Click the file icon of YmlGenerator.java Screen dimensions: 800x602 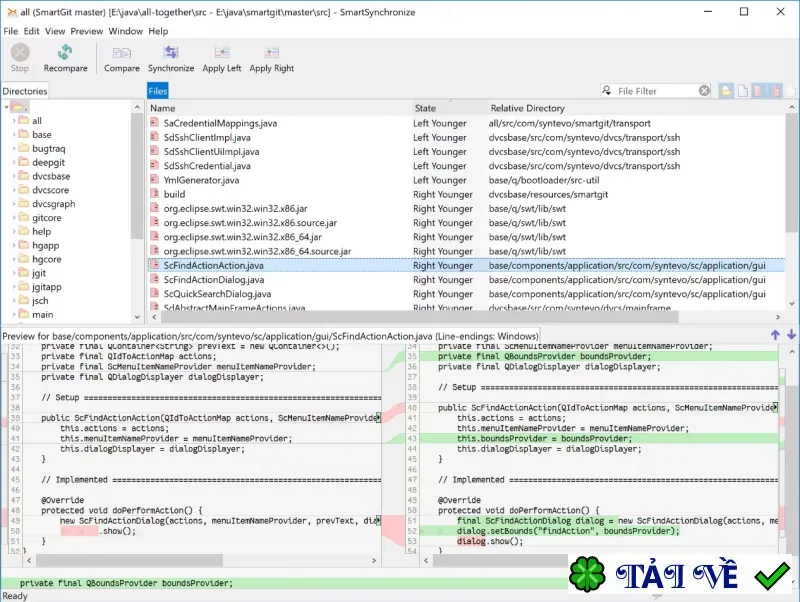pyautogui.click(x=155, y=180)
